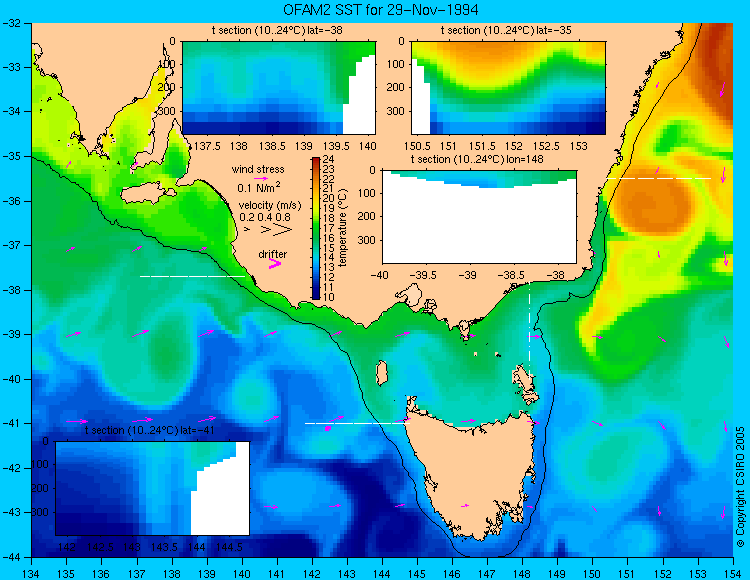
Task: Click the '0.1 N/m²' legend value
Action: [x=259, y=187]
